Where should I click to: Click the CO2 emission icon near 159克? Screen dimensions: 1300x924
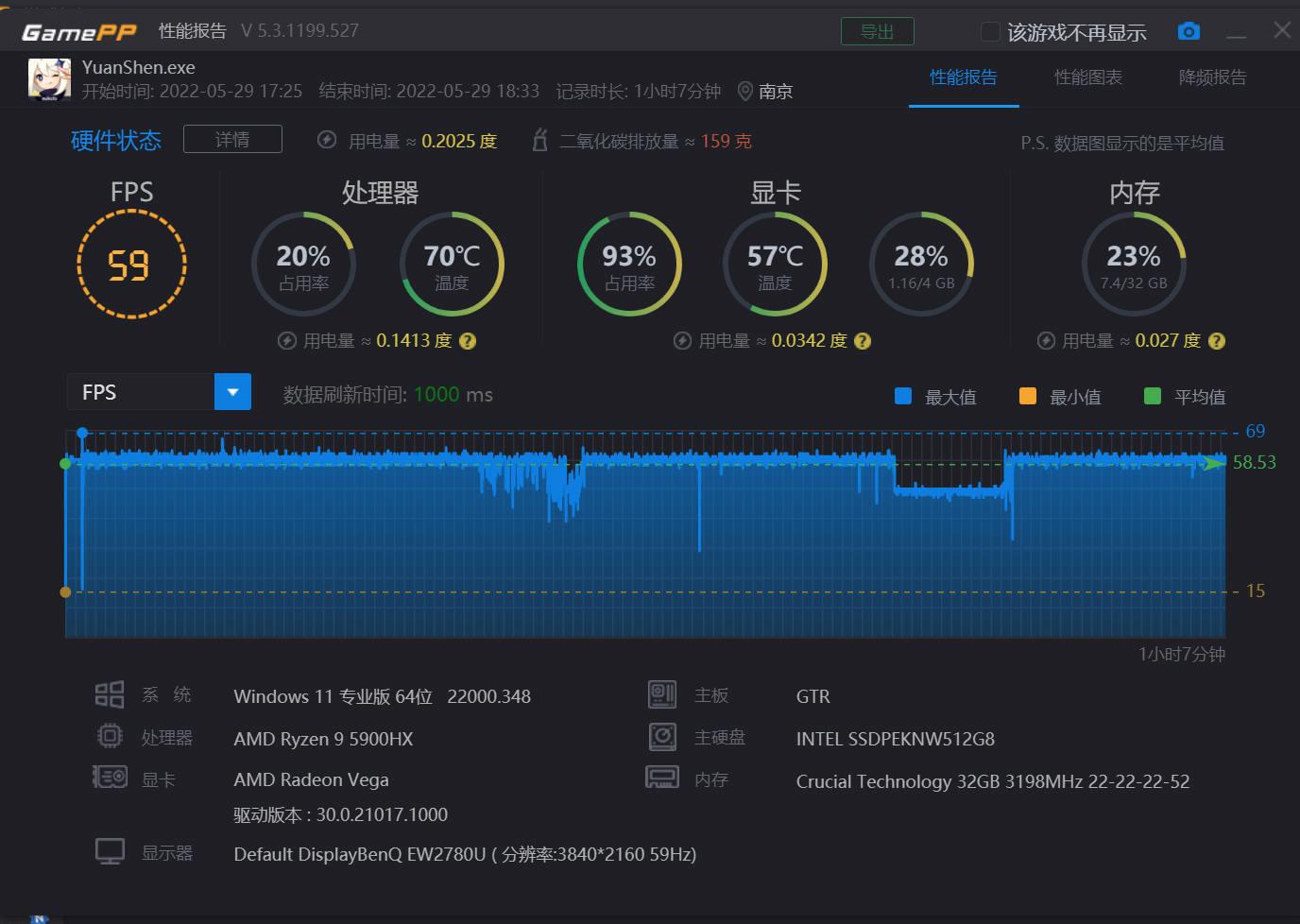point(539,140)
